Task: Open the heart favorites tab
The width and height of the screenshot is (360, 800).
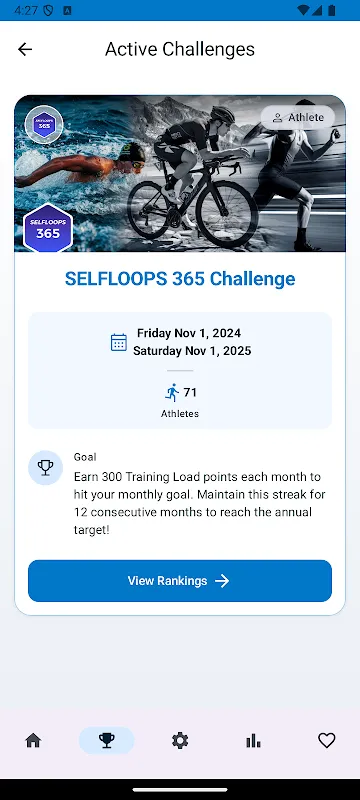Action: (327, 740)
